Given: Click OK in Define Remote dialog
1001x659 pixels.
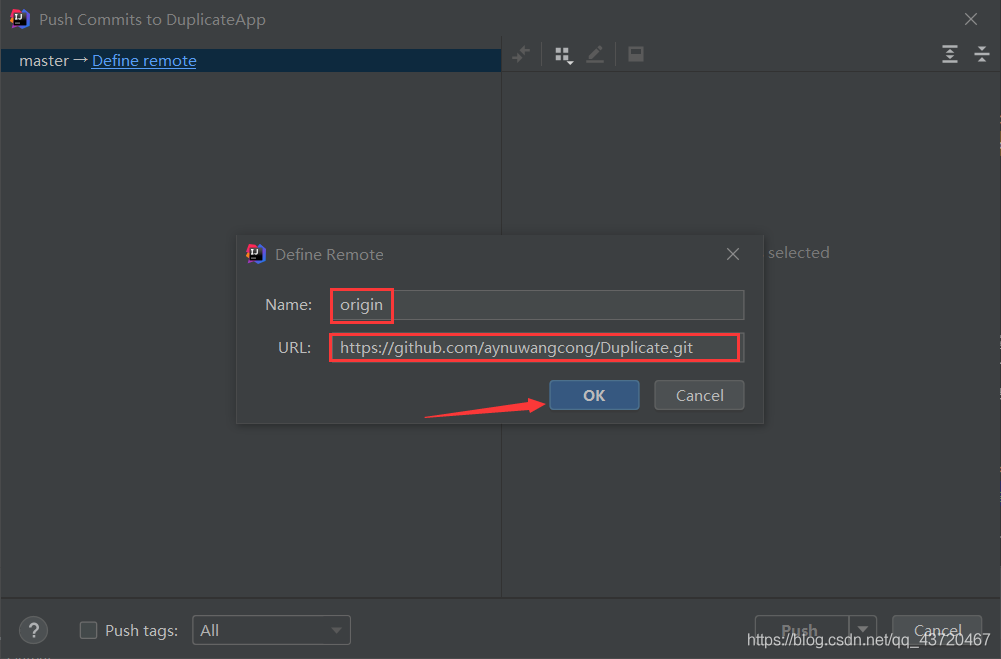Looking at the screenshot, I should coord(594,395).
